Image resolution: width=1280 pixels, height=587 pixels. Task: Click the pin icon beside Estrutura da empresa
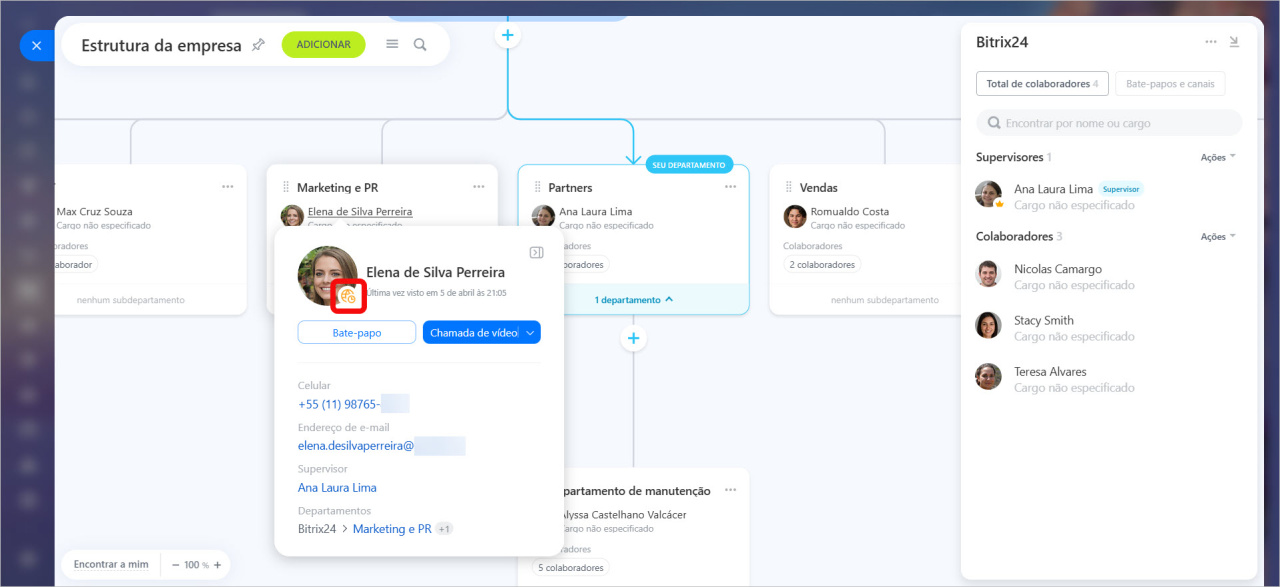pyautogui.click(x=258, y=45)
